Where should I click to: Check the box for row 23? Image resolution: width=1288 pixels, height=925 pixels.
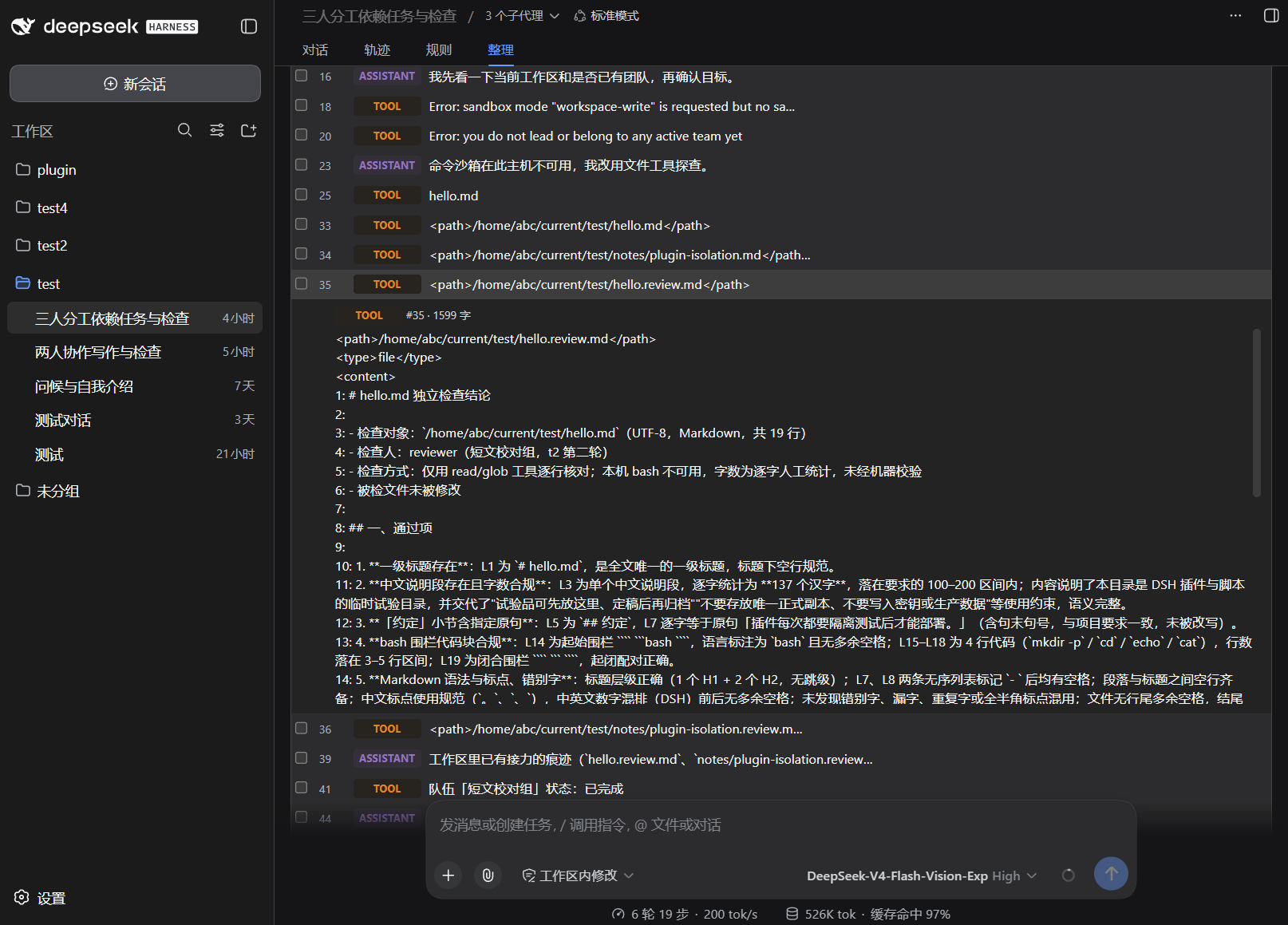tap(302, 164)
